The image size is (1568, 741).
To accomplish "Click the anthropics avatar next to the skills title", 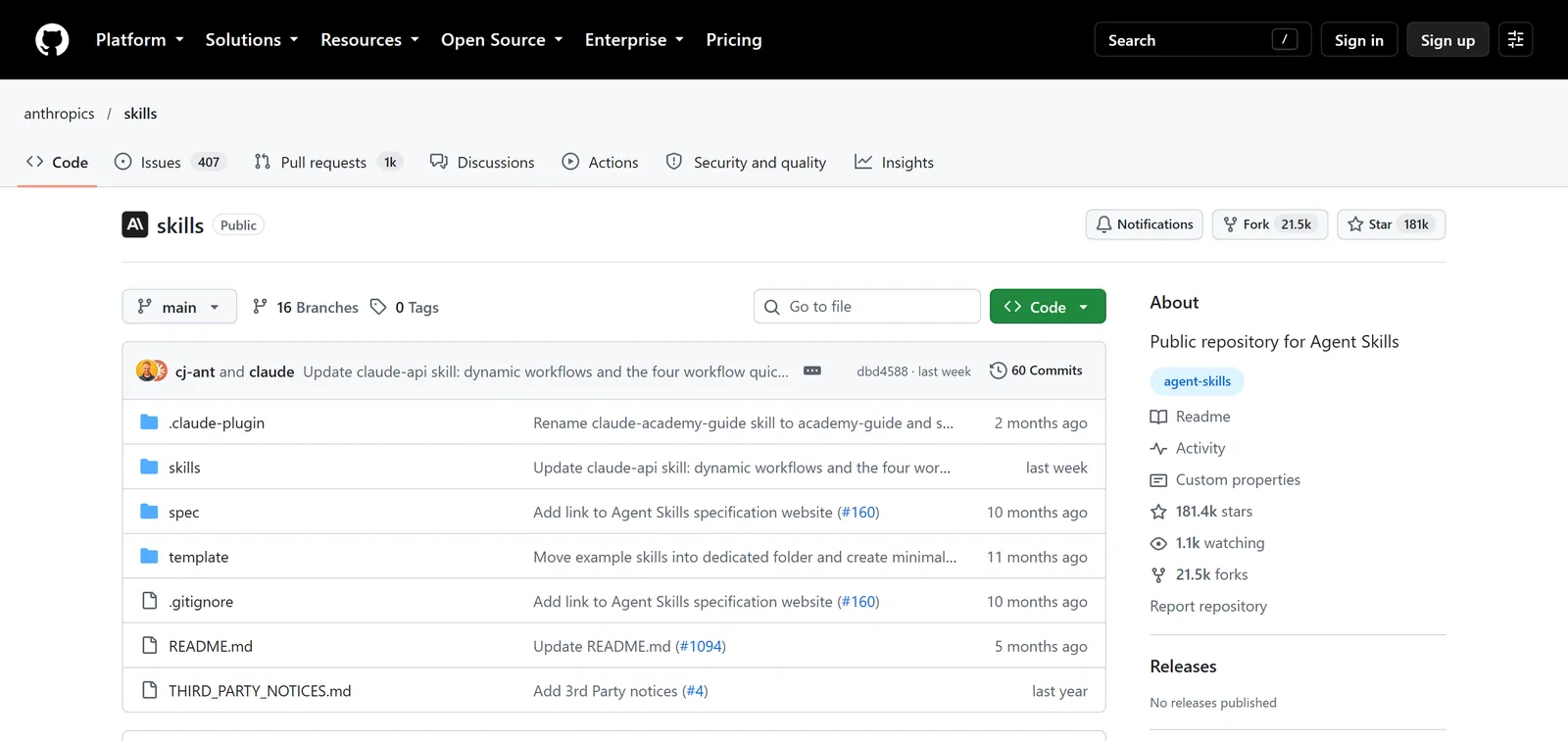I will click(135, 224).
